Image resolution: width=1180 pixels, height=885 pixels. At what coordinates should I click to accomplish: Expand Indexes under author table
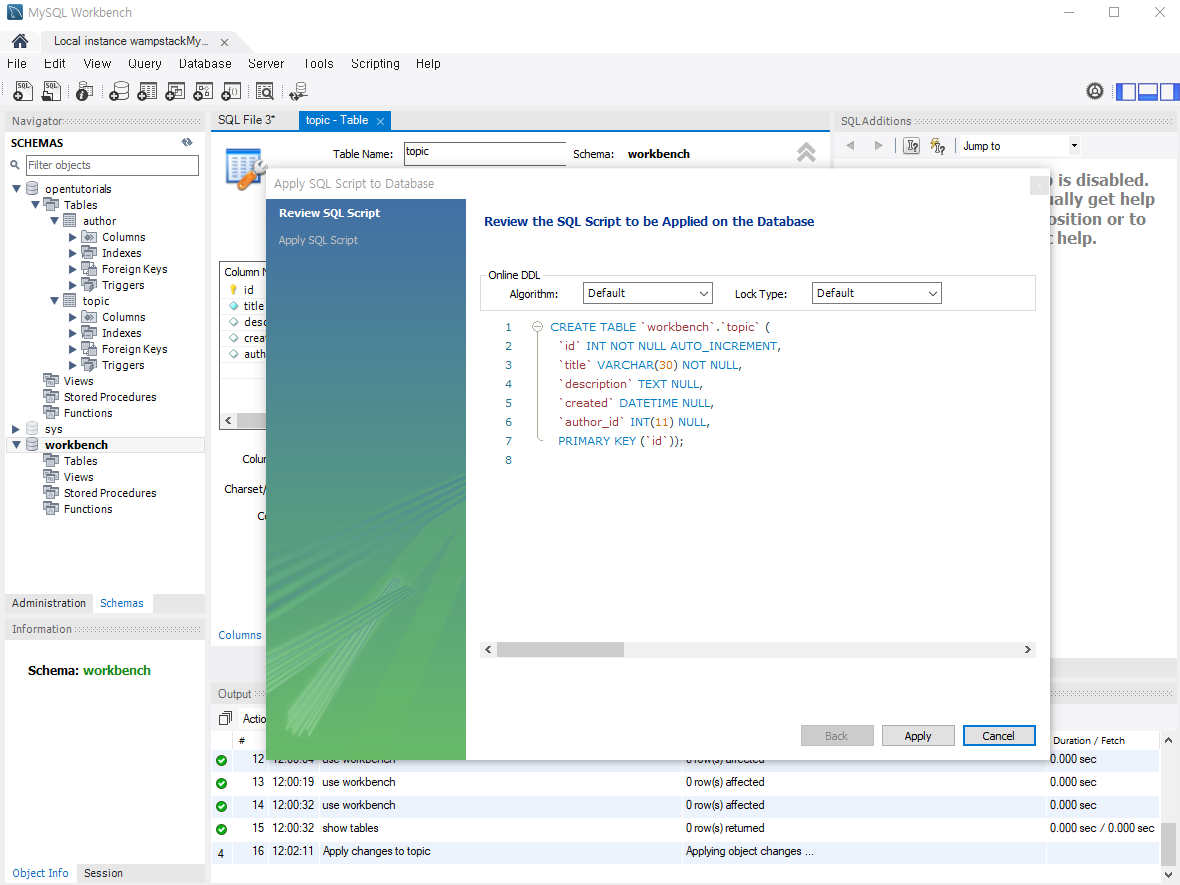pos(73,253)
